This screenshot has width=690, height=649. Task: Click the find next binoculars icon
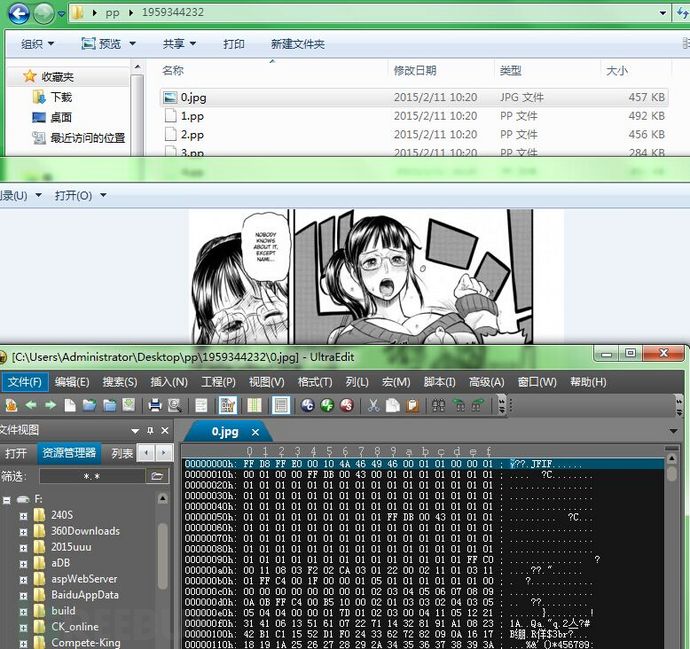click(458, 405)
